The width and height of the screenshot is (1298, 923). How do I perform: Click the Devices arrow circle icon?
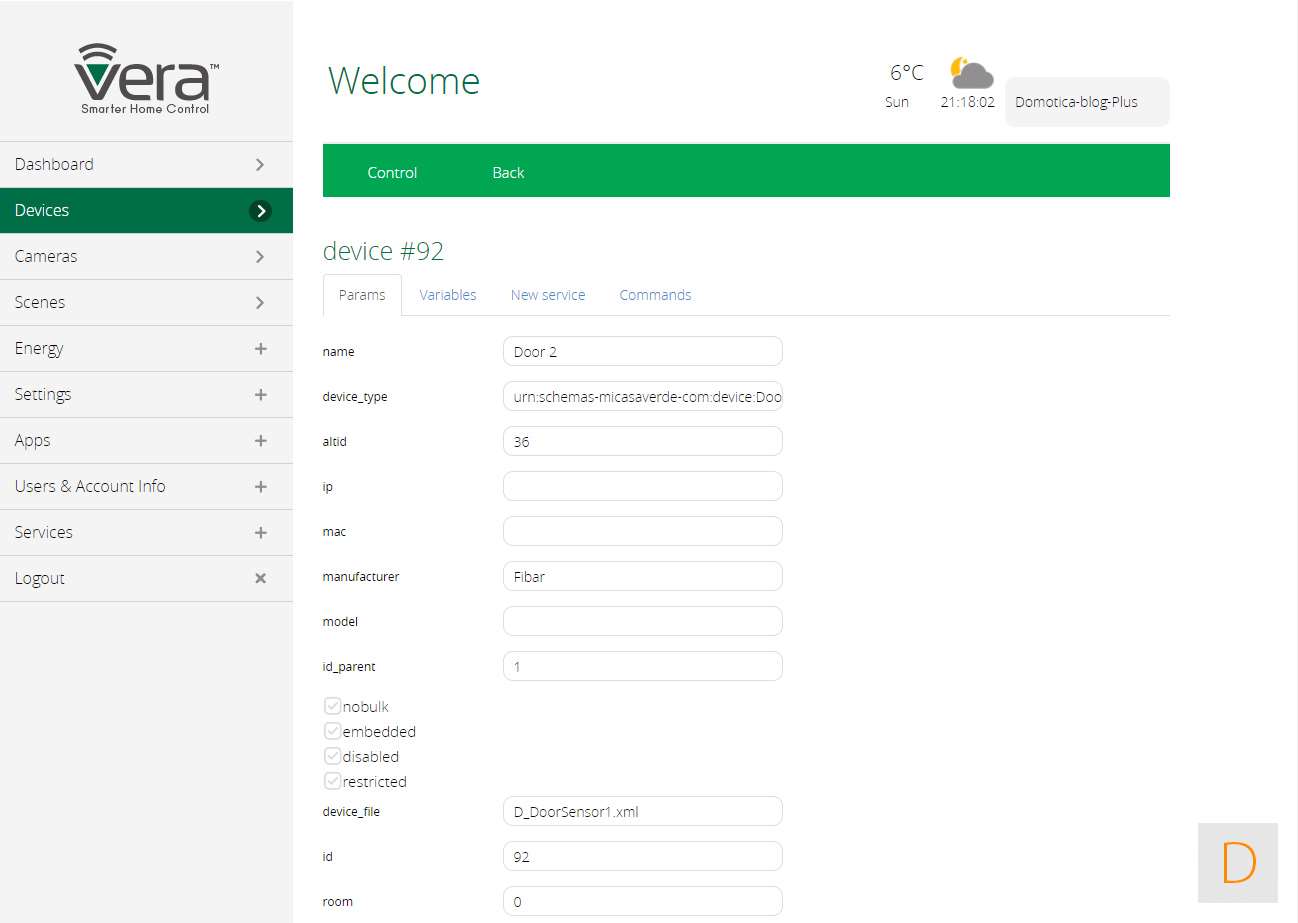260,210
